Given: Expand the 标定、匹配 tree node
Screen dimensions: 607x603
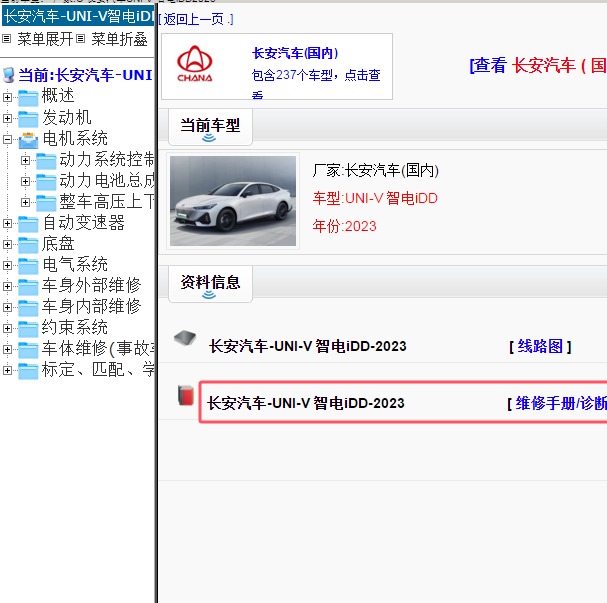Looking at the screenshot, I should coord(7,370).
